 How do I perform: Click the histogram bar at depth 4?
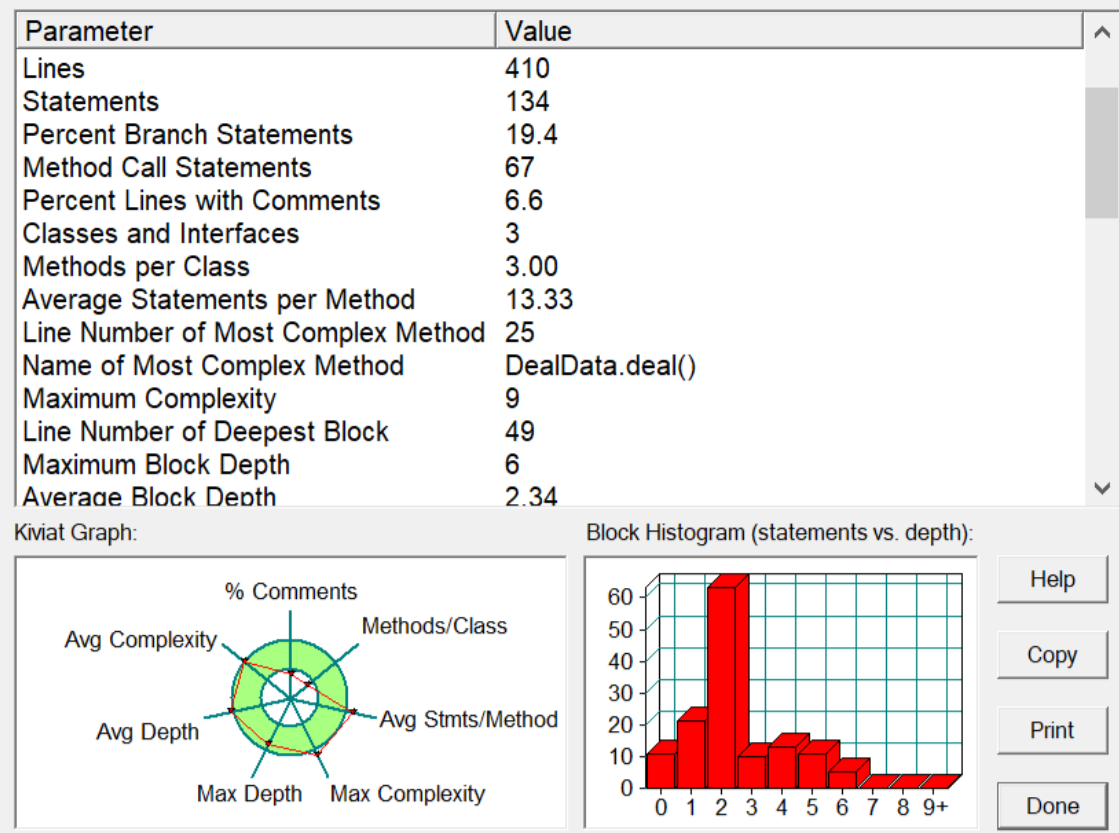pos(782,767)
